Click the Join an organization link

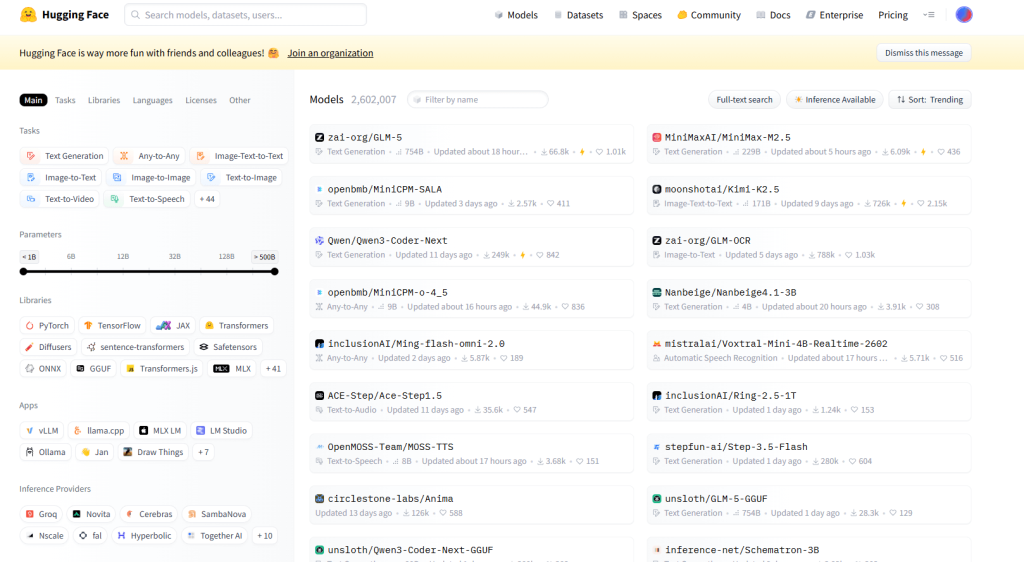pos(330,53)
